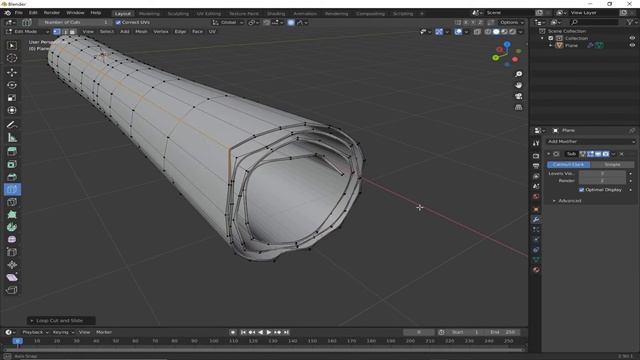Image resolution: width=640 pixels, height=360 pixels.
Task: Select the Inset Faces tool
Action: pyautogui.click(x=12, y=164)
